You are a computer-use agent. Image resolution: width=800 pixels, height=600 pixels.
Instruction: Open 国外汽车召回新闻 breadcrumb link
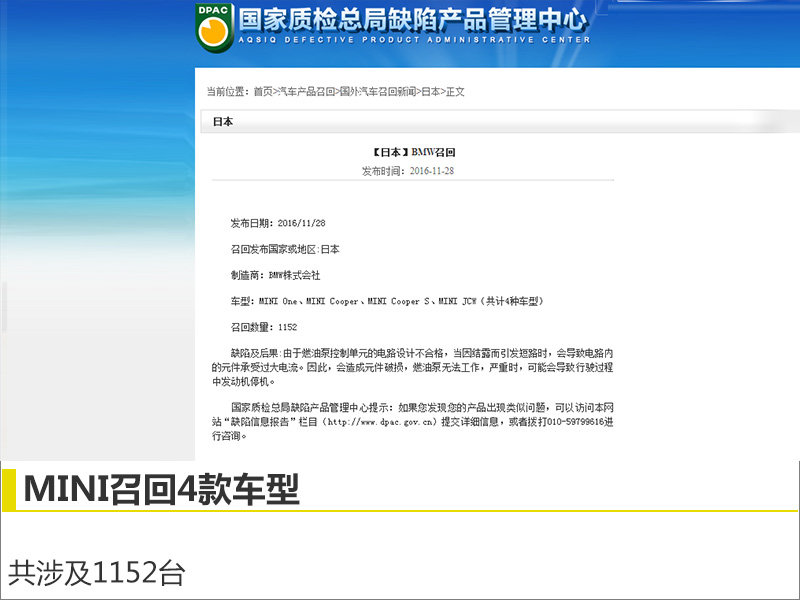378,92
